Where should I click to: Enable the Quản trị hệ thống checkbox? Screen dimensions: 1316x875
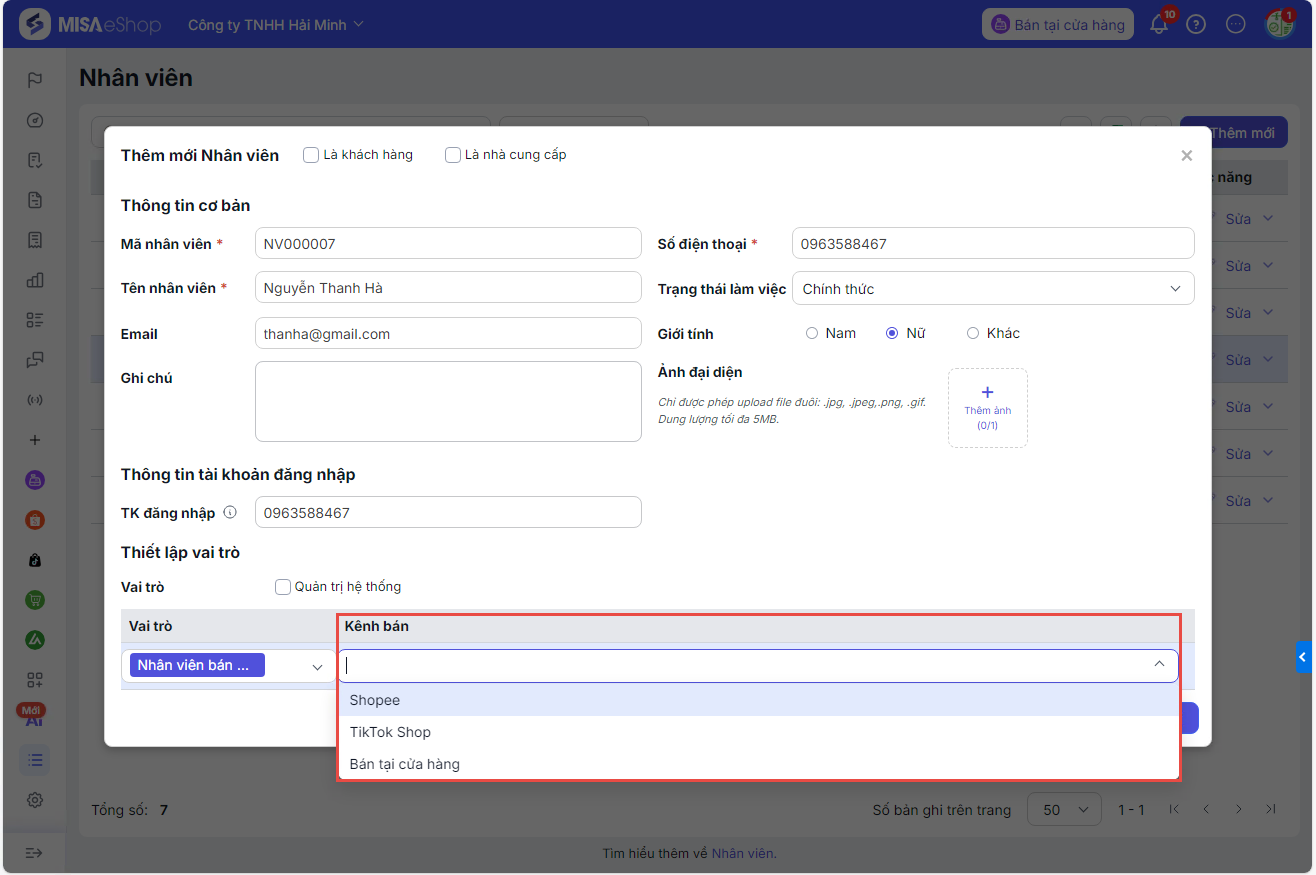[283, 587]
